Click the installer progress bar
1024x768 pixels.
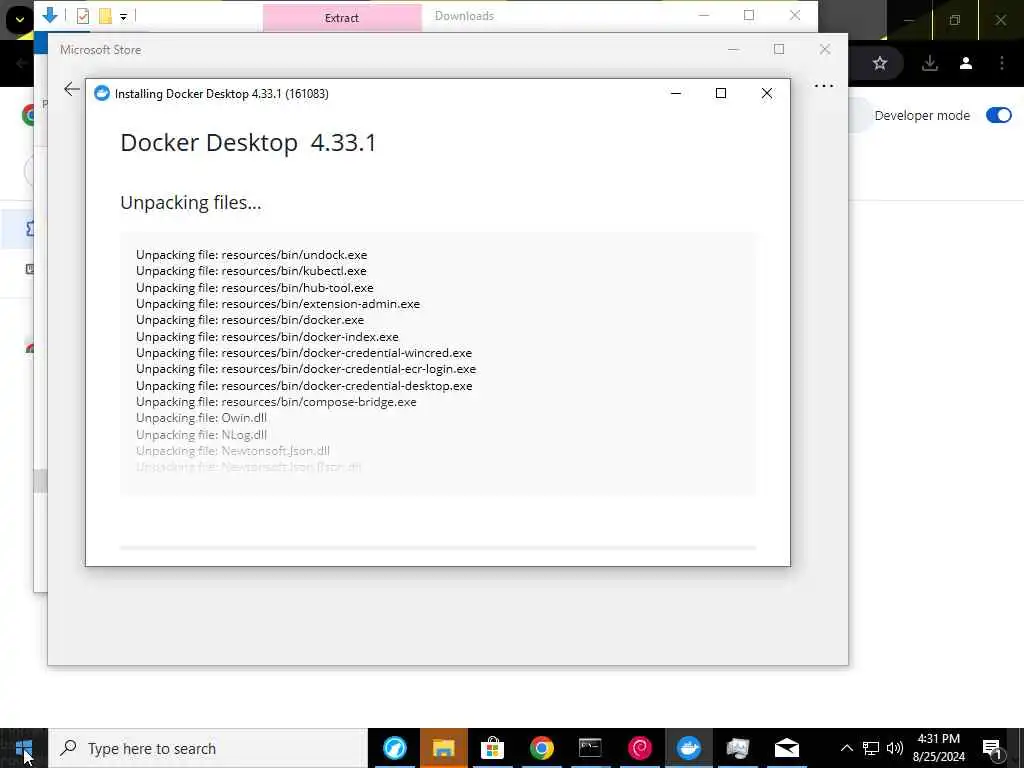[x=438, y=548]
